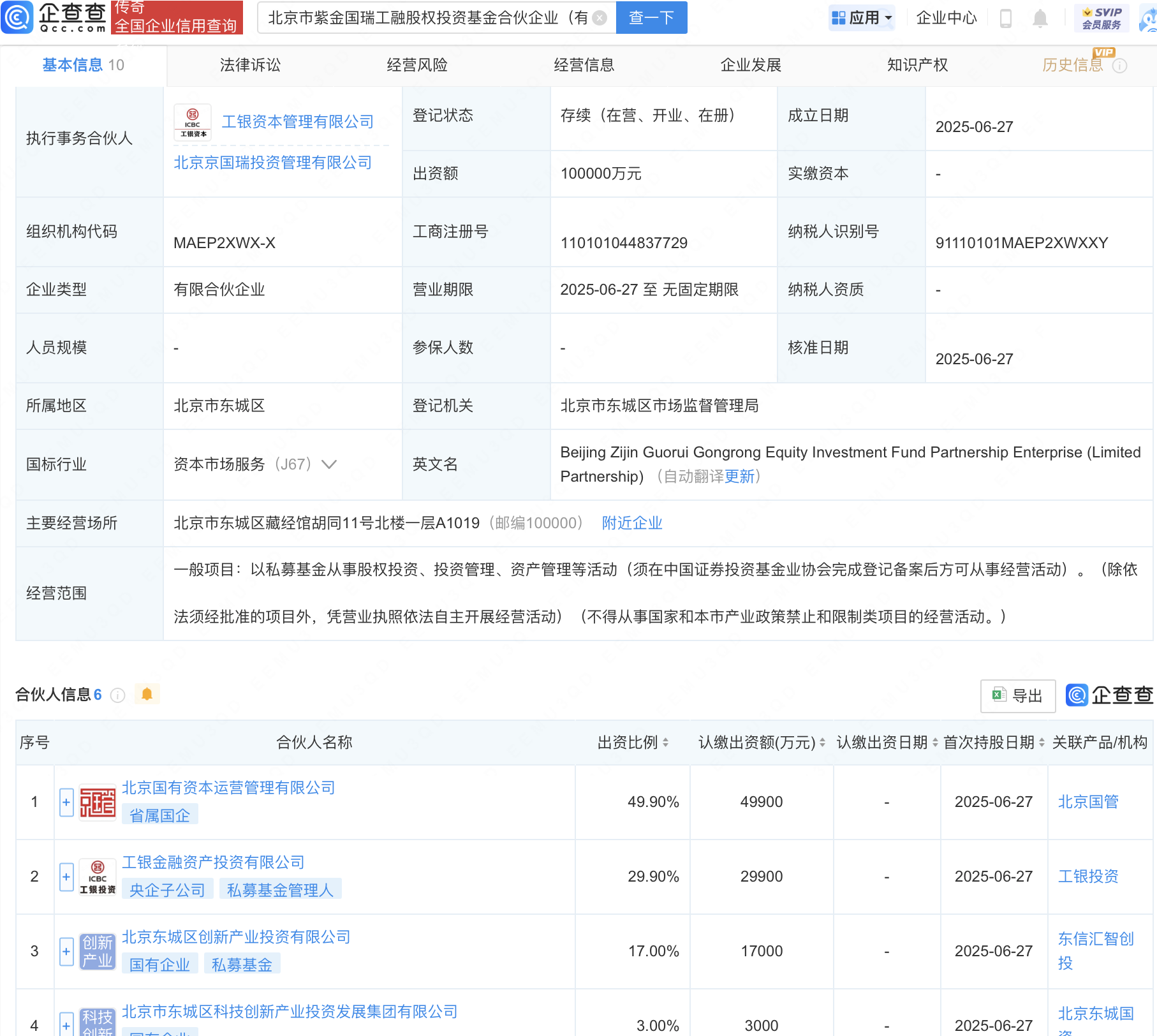The image size is (1157, 1036).
Task: Switch to the 法律诉讼 tab
Action: pos(250,65)
